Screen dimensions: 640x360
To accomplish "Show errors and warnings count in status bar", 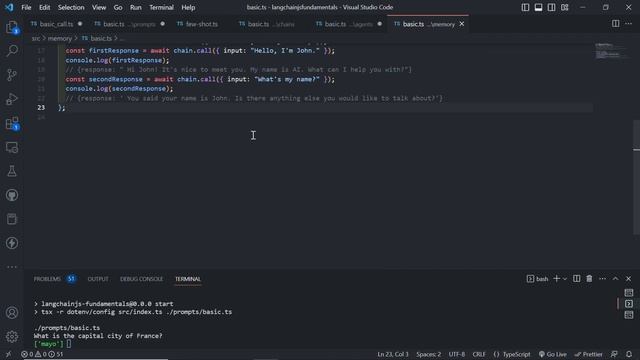I will [42, 354].
